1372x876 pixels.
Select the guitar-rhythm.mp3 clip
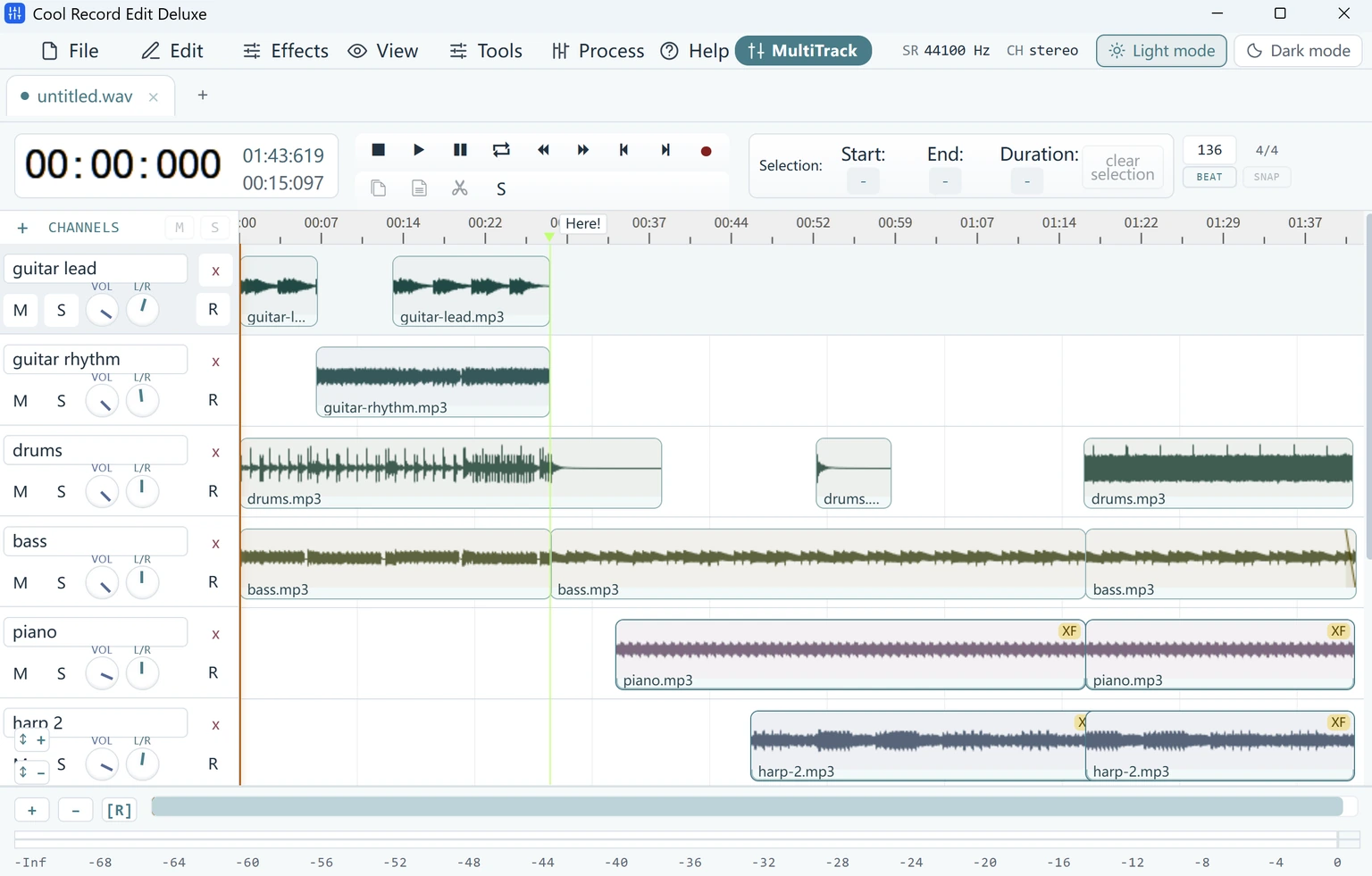point(432,382)
